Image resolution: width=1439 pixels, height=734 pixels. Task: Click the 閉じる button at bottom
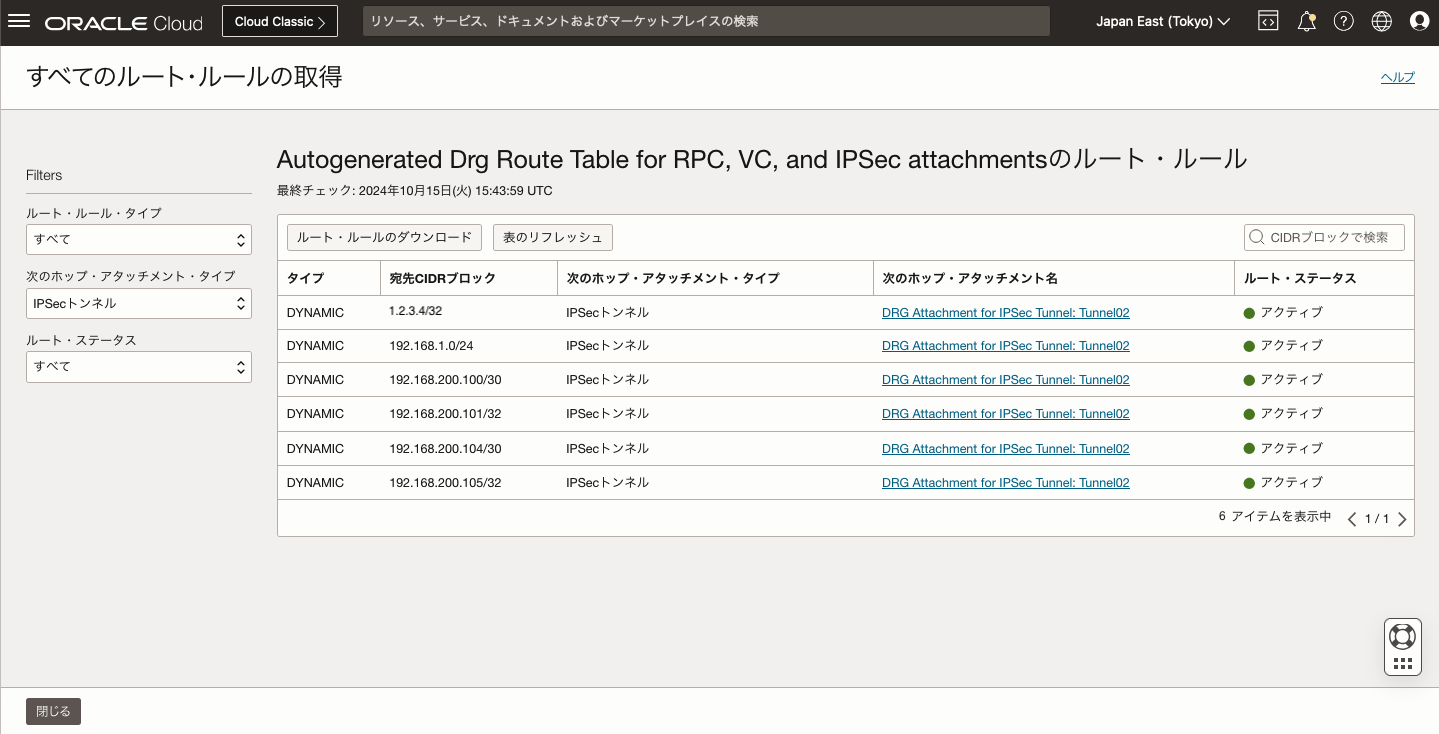52,711
